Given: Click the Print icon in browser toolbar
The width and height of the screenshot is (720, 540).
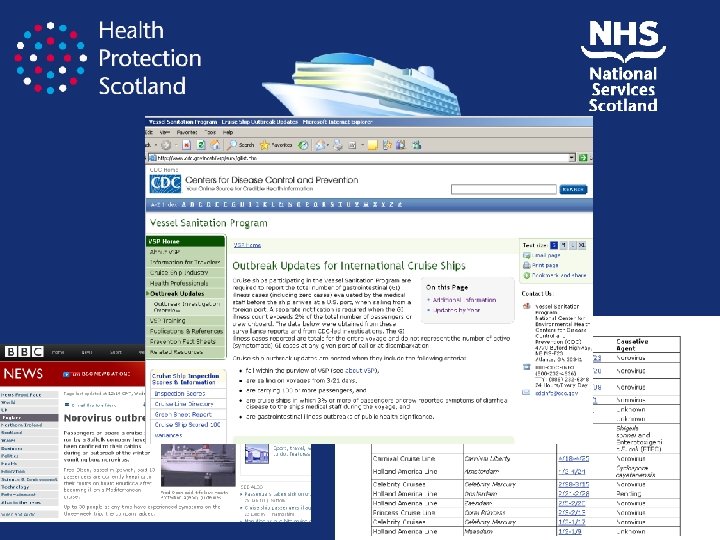Looking at the screenshot, I should 338,145.
